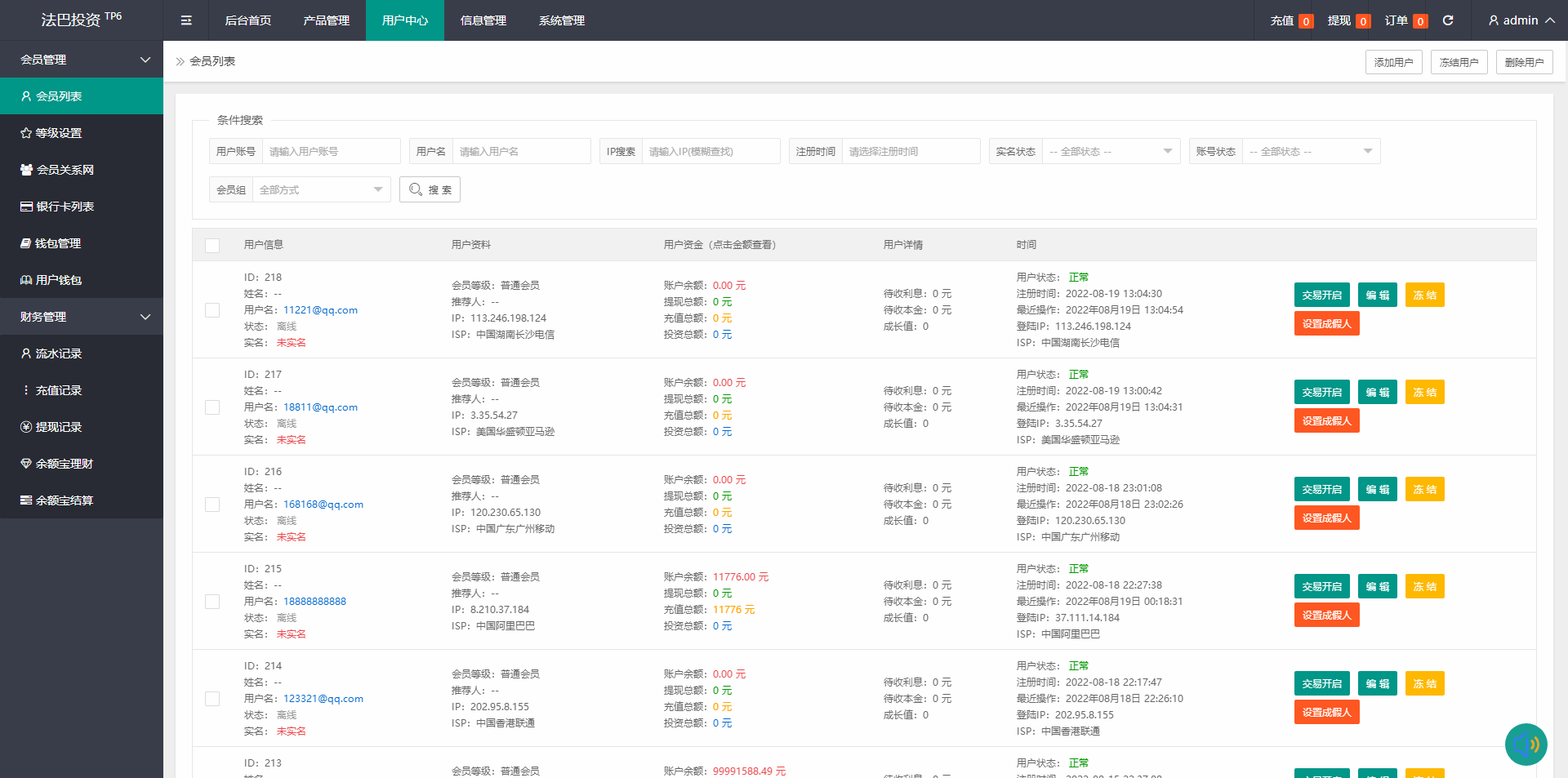Click the 添加用户 button

pyautogui.click(x=1393, y=62)
